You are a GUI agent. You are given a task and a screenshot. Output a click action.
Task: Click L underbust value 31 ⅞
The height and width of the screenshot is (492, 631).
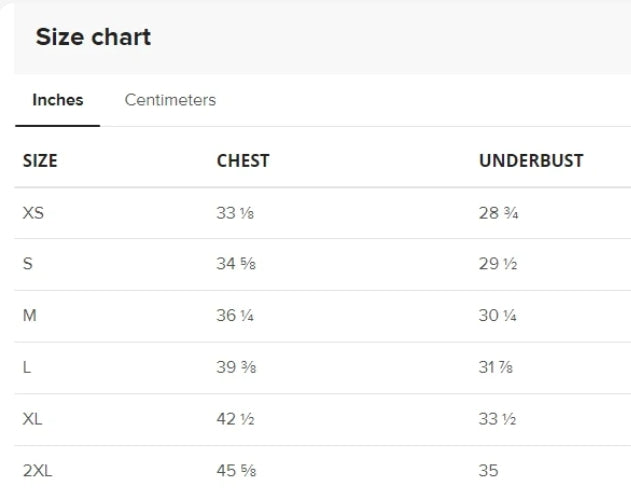pyautogui.click(x=496, y=367)
